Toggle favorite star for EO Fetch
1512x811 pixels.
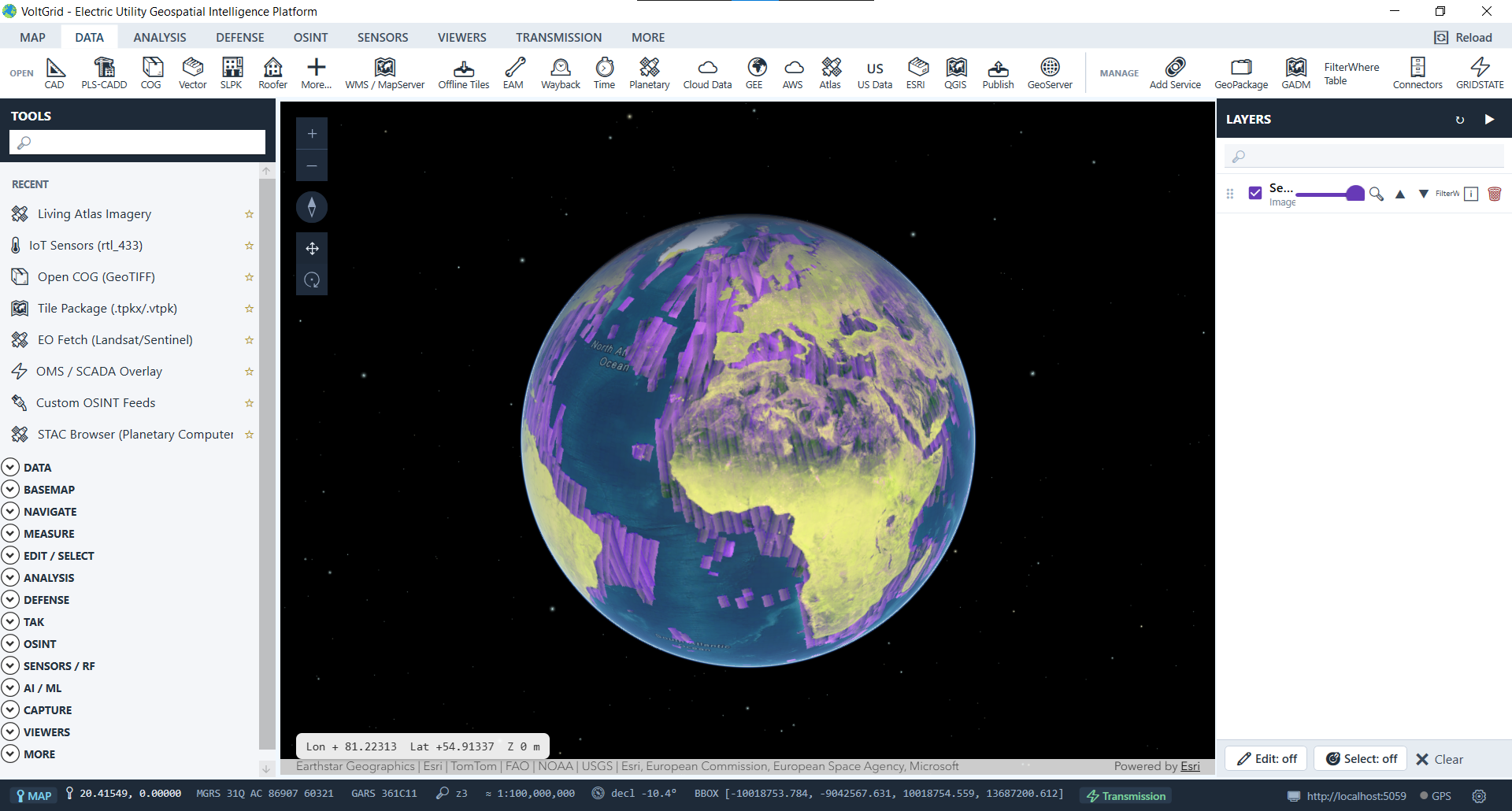click(250, 340)
